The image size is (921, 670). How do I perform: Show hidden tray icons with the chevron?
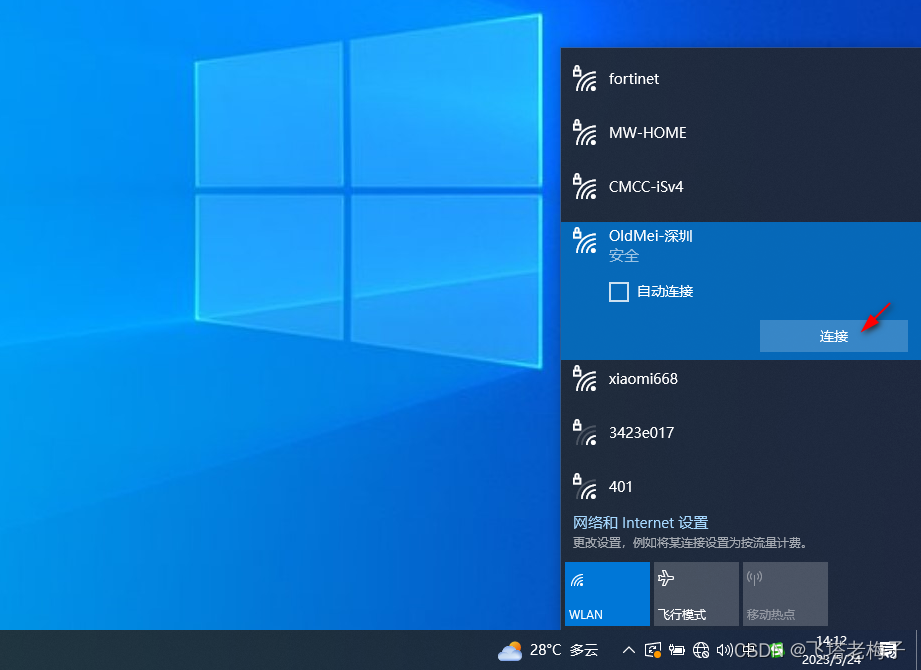(628, 650)
